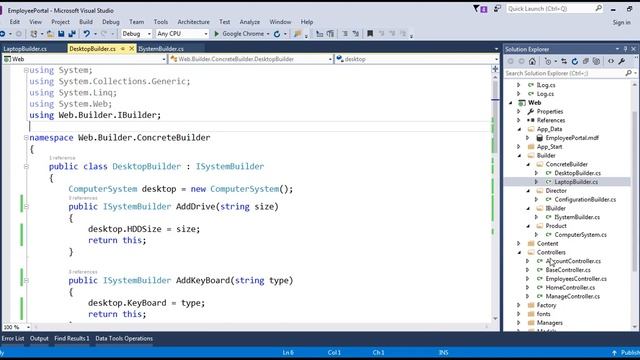640x360 pixels.
Task: Select HomeController.cs in the tree
Action: pyautogui.click(x=570, y=288)
